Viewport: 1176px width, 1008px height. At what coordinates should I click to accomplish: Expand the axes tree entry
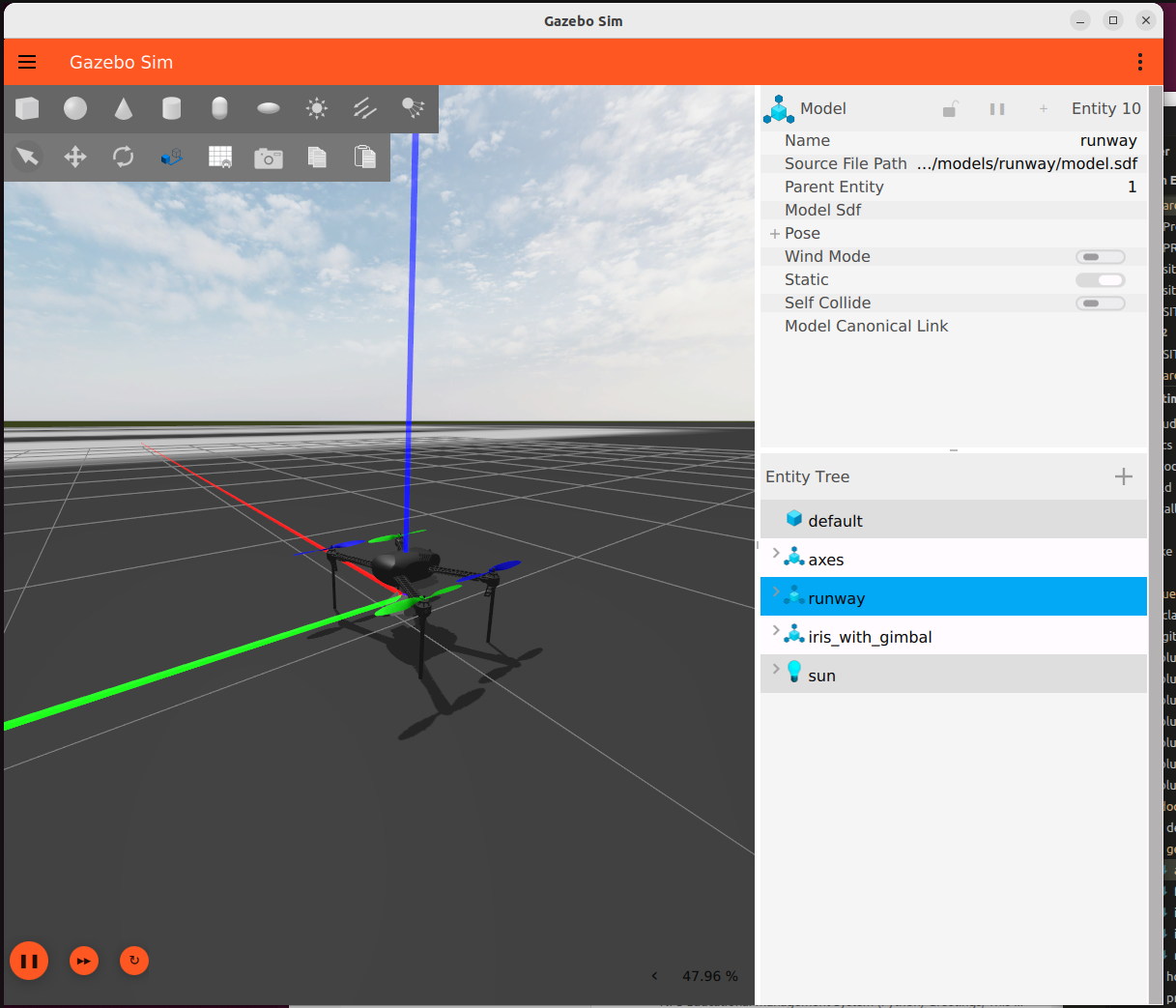[776, 554]
